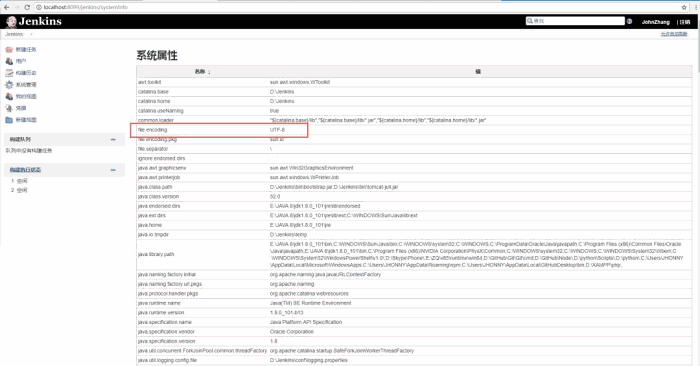Viewport: 700px width, 366px height.
Task: Select the 52.0 java.class.version value
Action: pyautogui.click(x=275, y=196)
